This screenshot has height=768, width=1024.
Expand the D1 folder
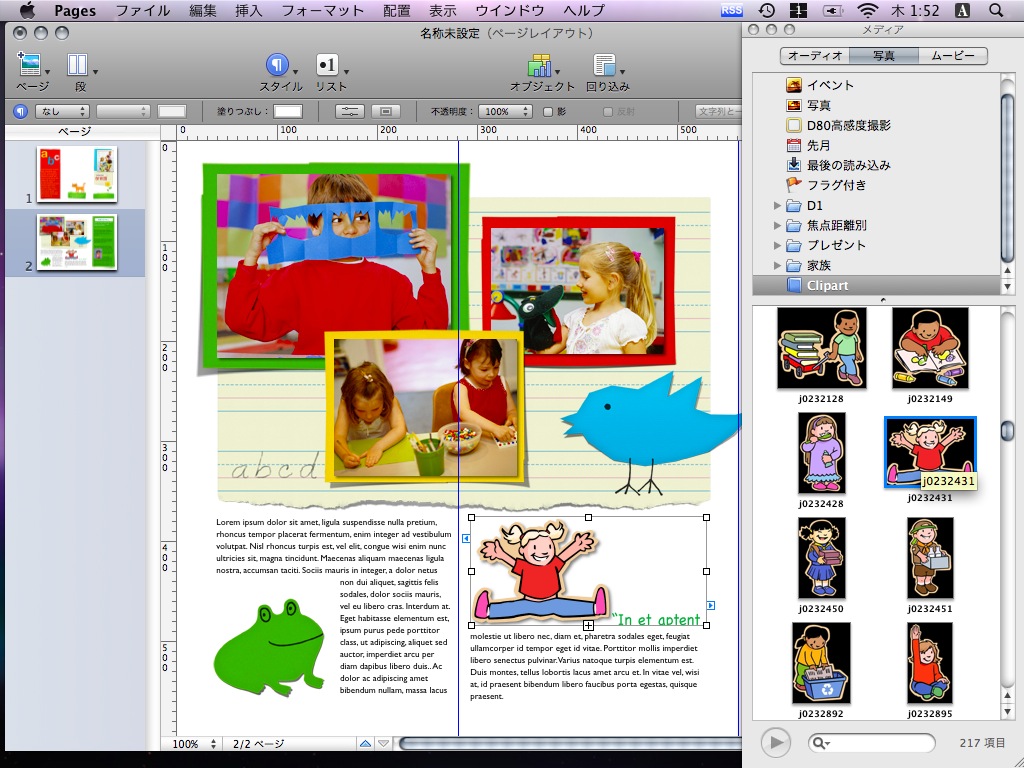(x=776, y=206)
